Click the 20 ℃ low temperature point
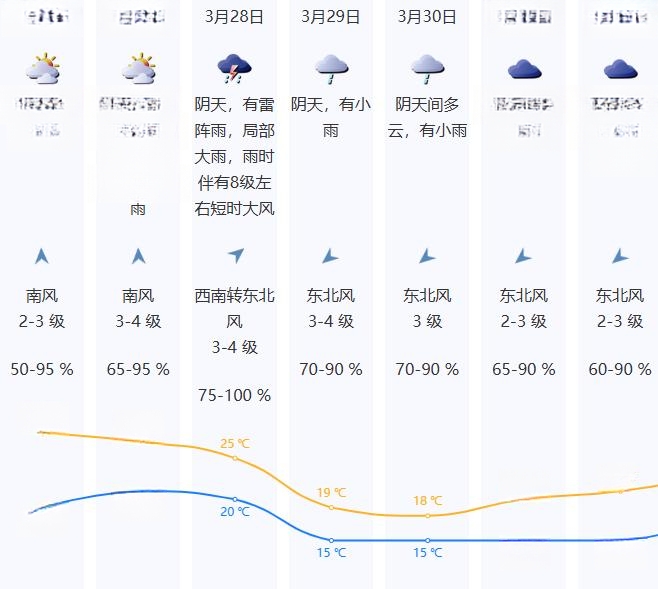 235,499
